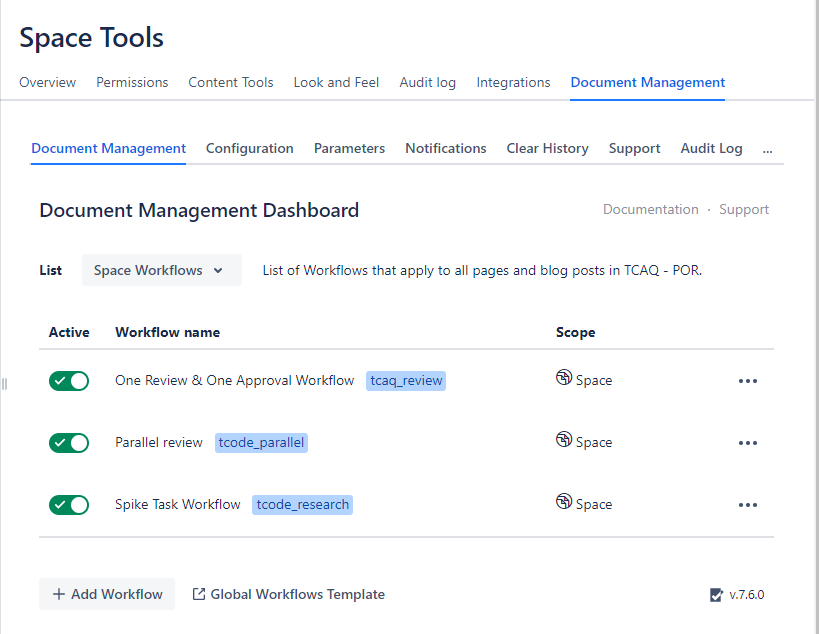Go to the Overview tab
819x634 pixels.
[48, 83]
